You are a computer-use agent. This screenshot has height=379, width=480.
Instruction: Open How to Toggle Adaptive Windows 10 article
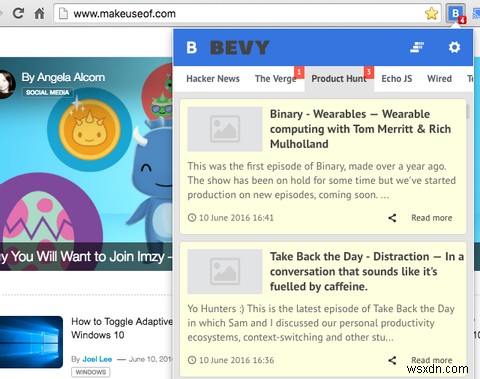pos(122,328)
